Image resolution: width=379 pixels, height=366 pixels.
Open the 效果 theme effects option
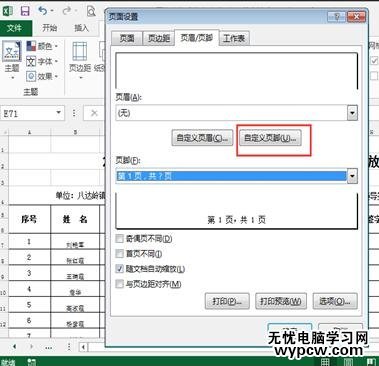pos(41,76)
